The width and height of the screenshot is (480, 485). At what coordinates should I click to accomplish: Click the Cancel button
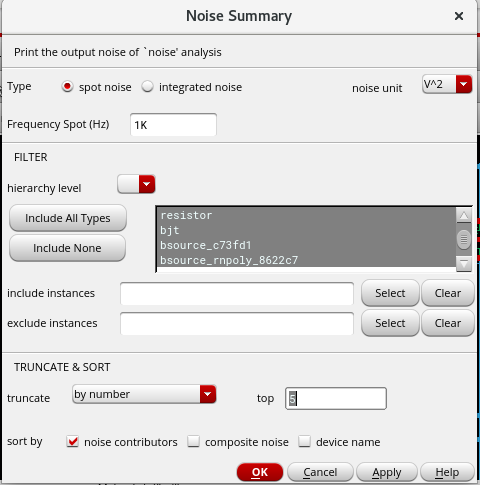pos(320,472)
